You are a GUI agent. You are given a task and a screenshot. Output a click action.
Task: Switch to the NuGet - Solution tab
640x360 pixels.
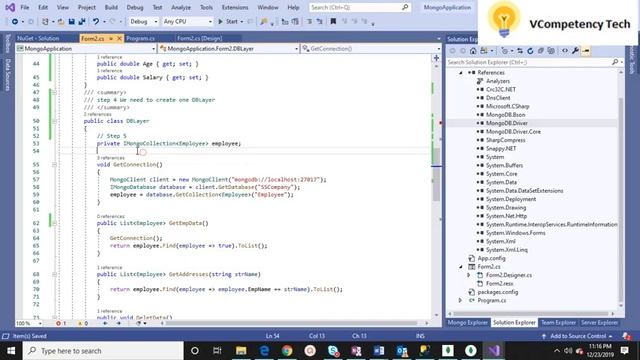38,38
